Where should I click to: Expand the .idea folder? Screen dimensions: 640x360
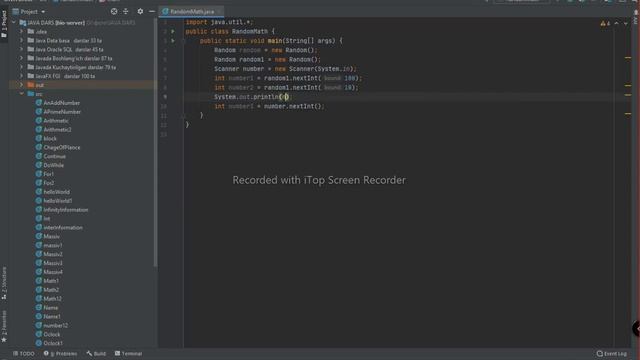(22, 31)
